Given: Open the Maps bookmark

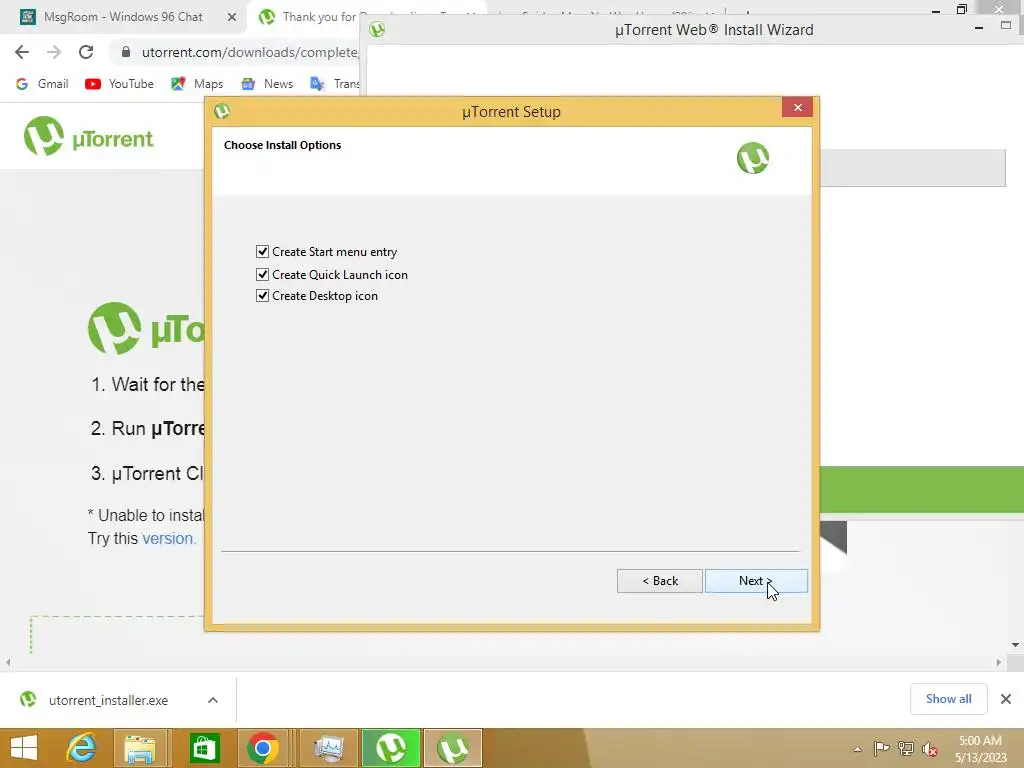Looking at the screenshot, I should click(x=197, y=84).
